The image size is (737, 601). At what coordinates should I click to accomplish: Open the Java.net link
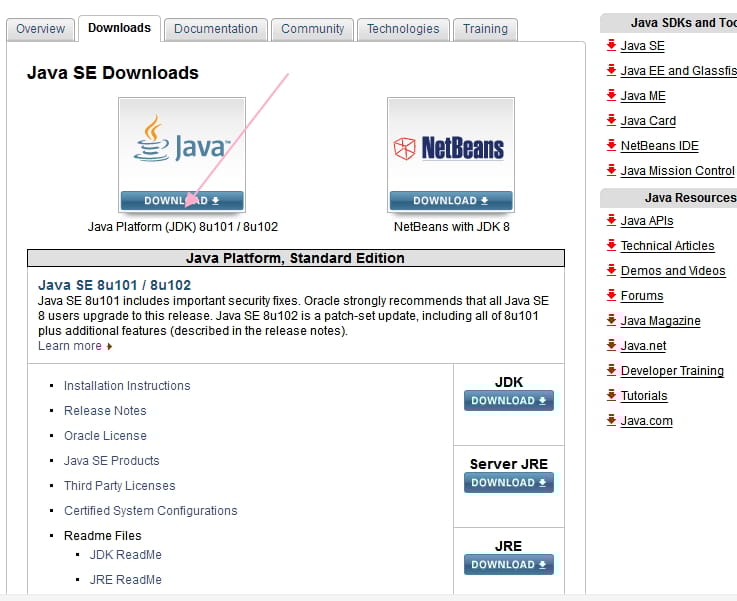(643, 346)
